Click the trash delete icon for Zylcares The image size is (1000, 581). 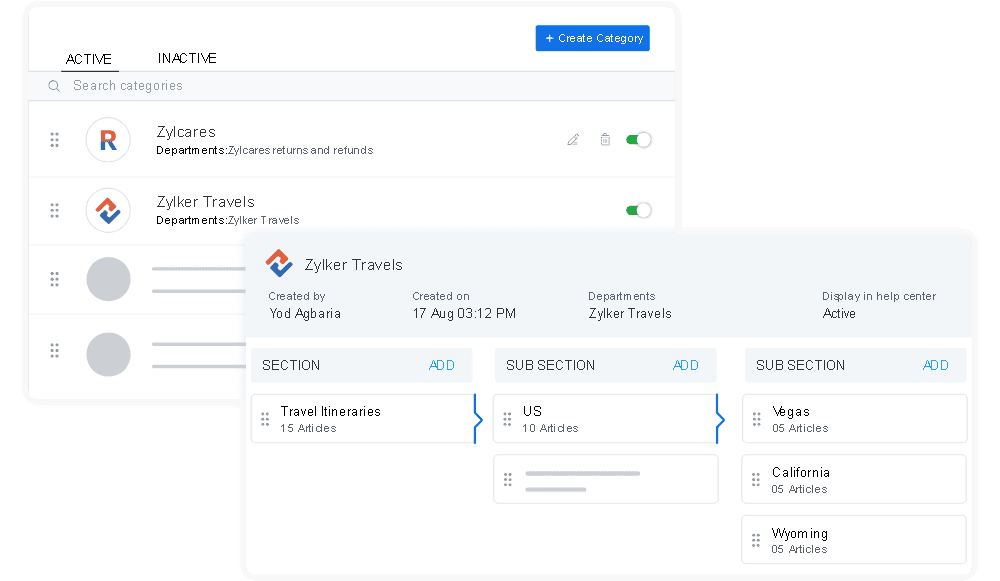click(x=605, y=140)
